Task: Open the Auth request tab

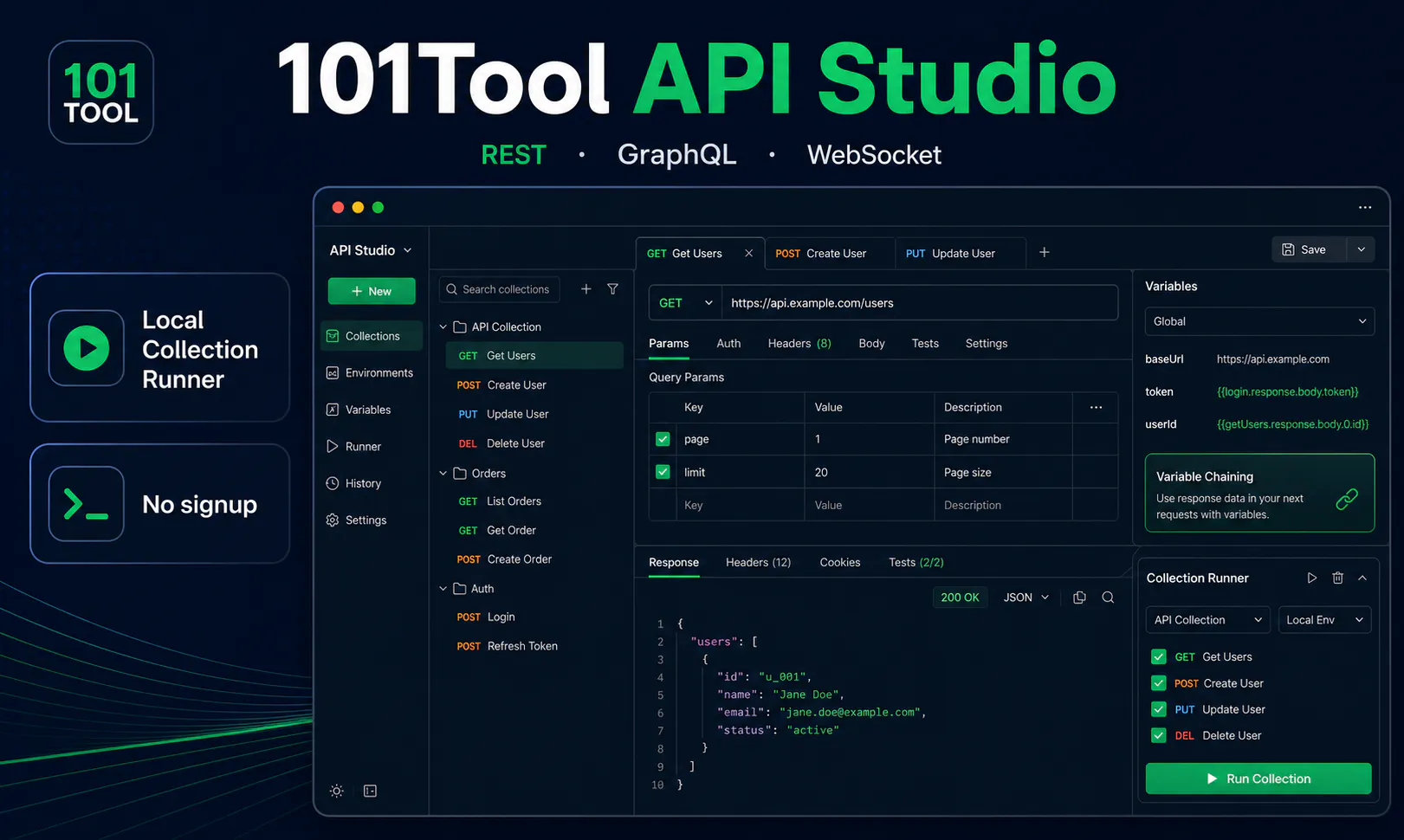Action: pos(728,344)
